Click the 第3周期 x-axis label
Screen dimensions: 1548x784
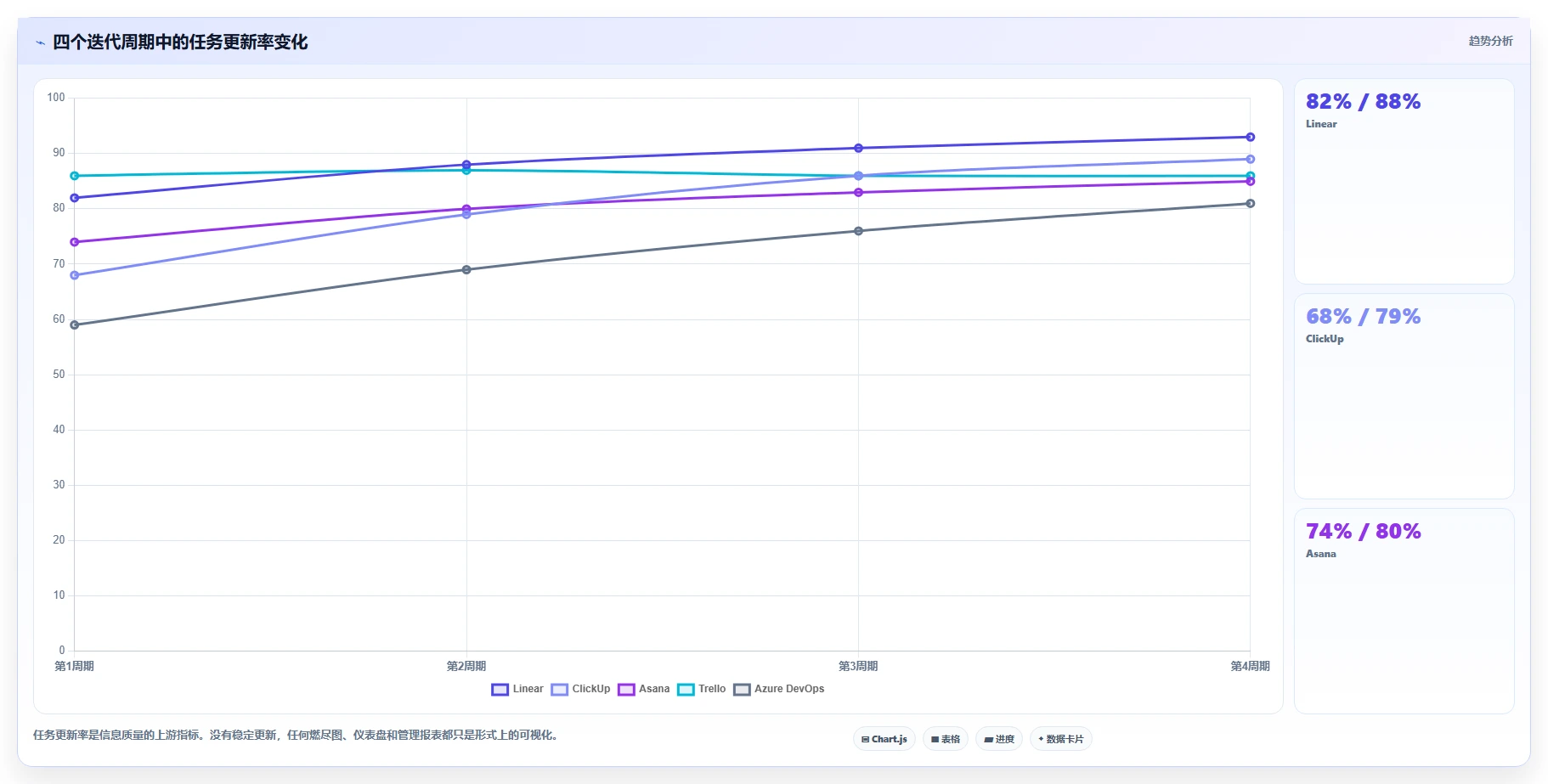pos(858,666)
